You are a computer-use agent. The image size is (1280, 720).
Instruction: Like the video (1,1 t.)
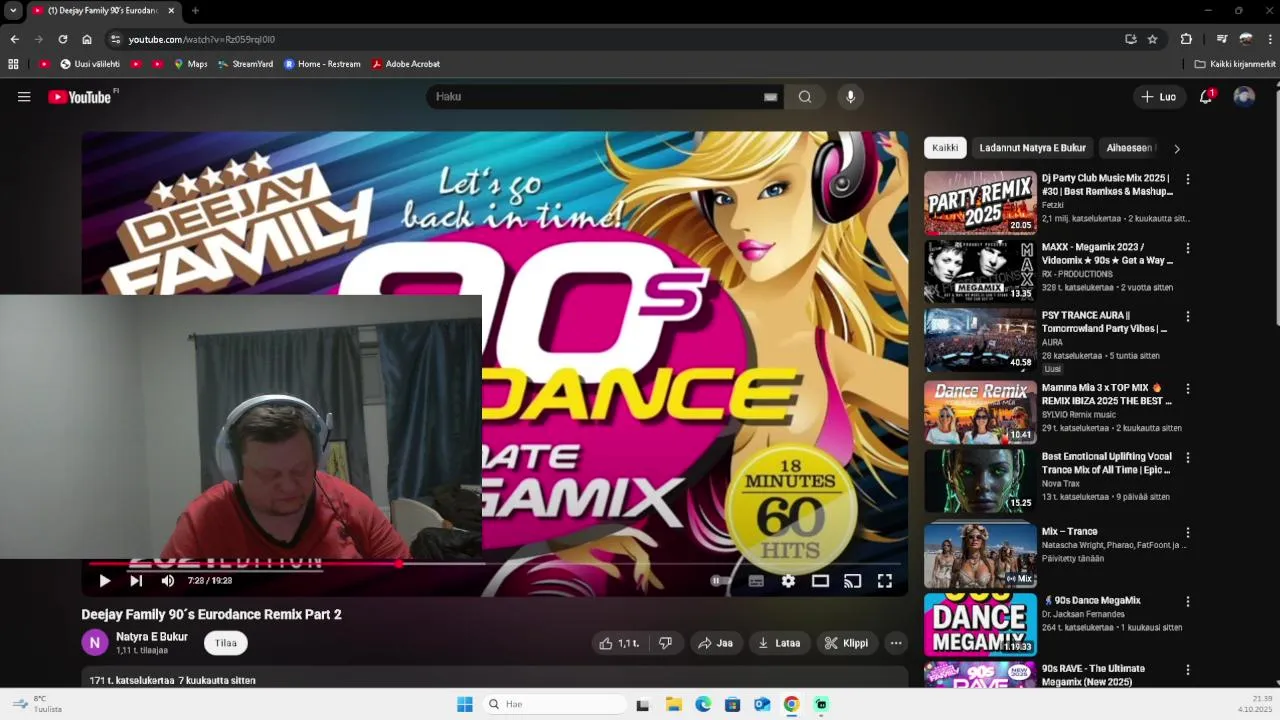[619, 643]
